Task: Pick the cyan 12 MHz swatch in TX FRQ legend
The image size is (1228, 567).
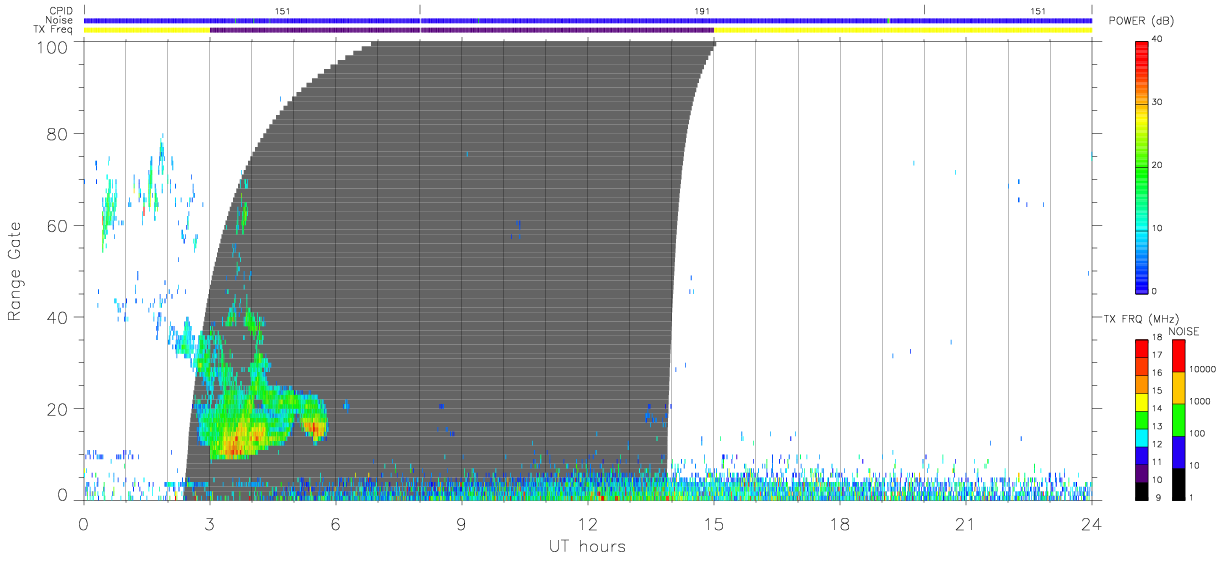Action: (x=1141, y=436)
